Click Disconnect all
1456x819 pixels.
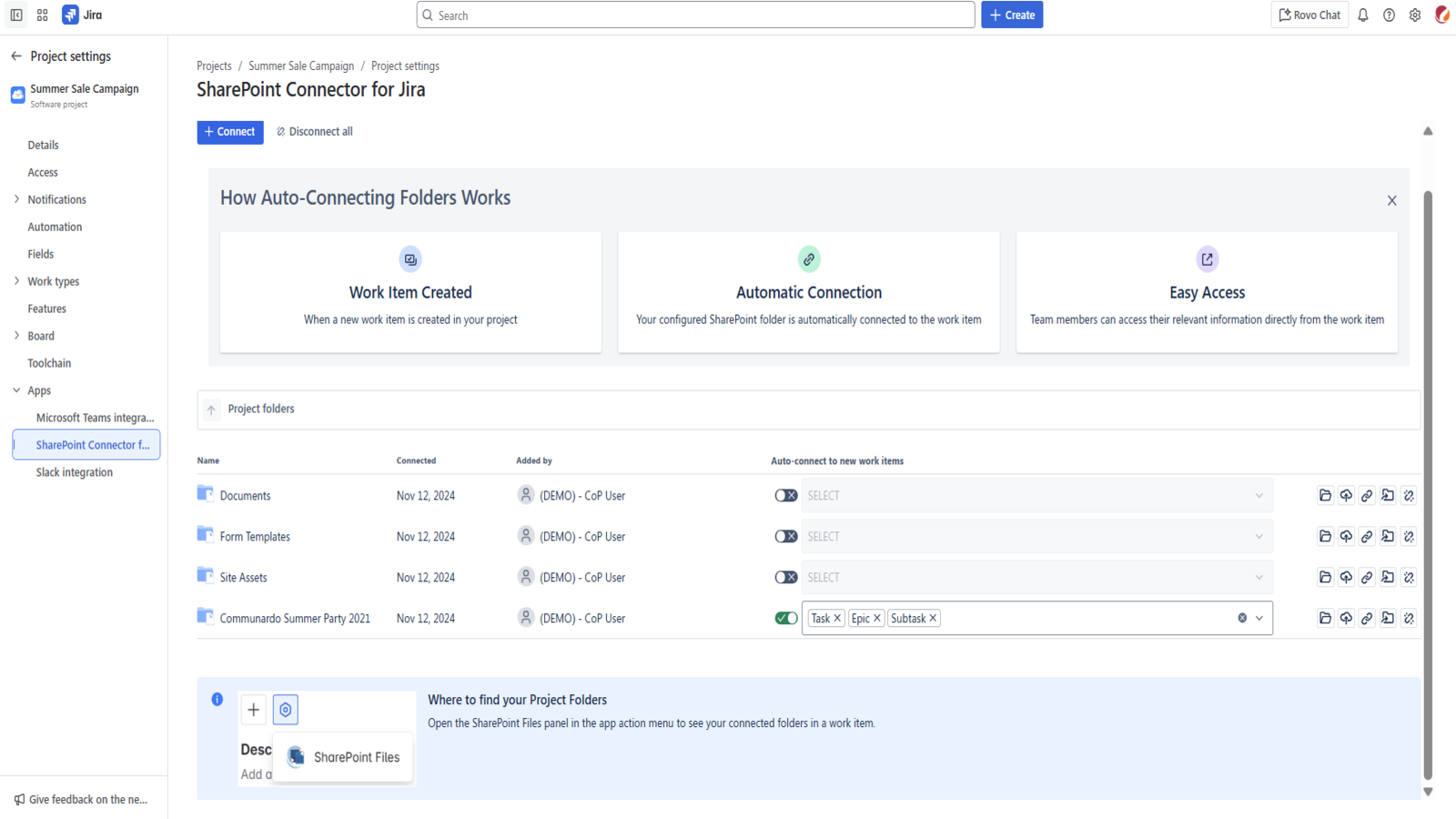pyautogui.click(x=315, y=132)
